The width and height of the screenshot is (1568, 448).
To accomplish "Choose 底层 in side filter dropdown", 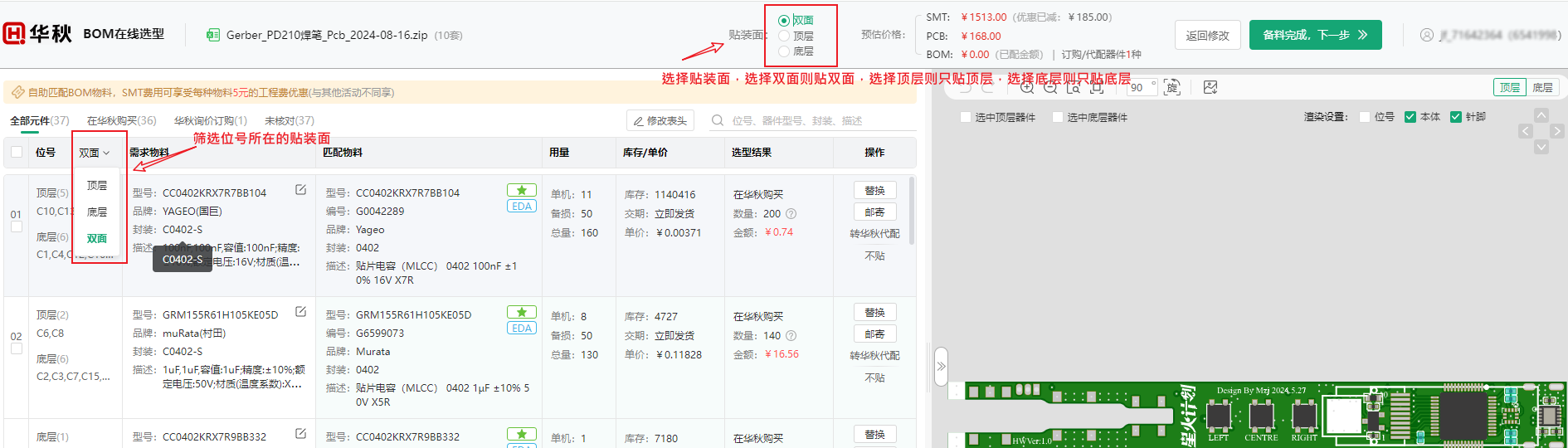I will click(97, 212).
